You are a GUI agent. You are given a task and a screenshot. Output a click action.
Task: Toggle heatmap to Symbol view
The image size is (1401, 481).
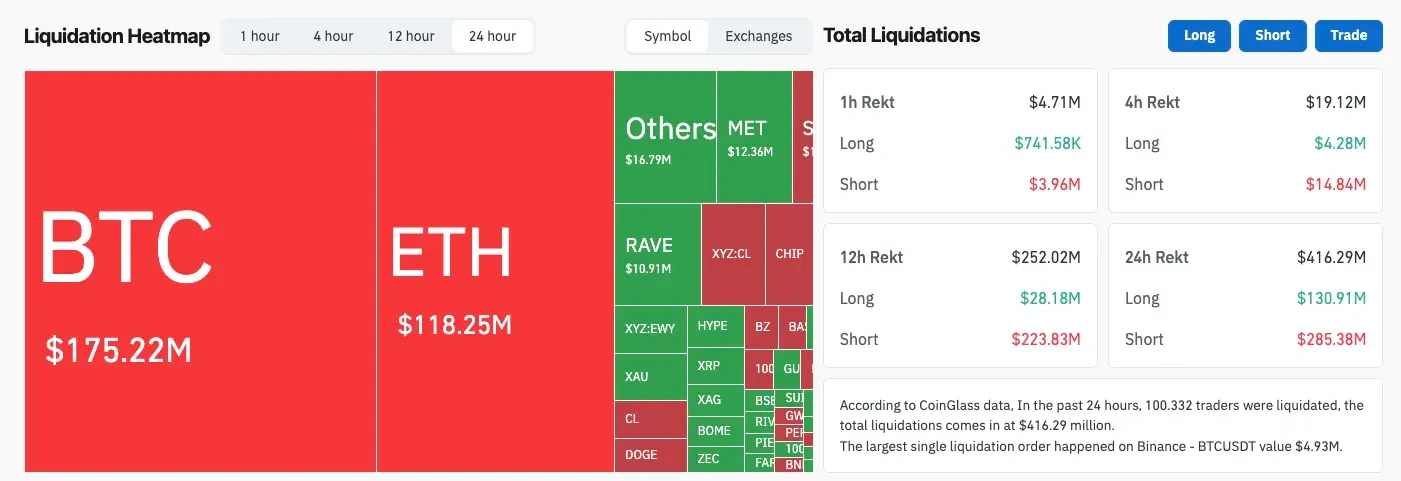tap(667, 36)
